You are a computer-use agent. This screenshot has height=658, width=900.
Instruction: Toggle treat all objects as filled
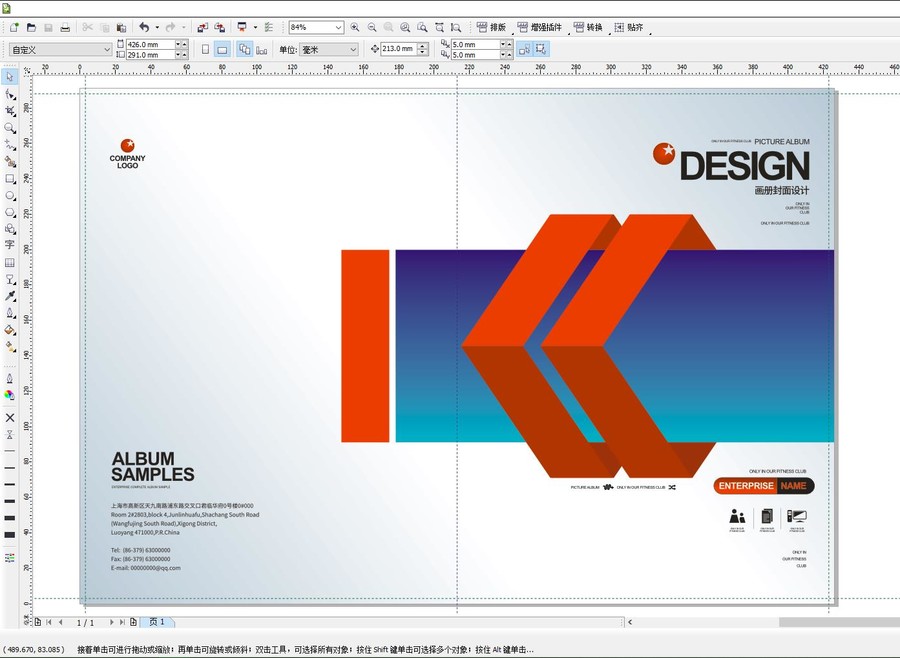point(524,49)
